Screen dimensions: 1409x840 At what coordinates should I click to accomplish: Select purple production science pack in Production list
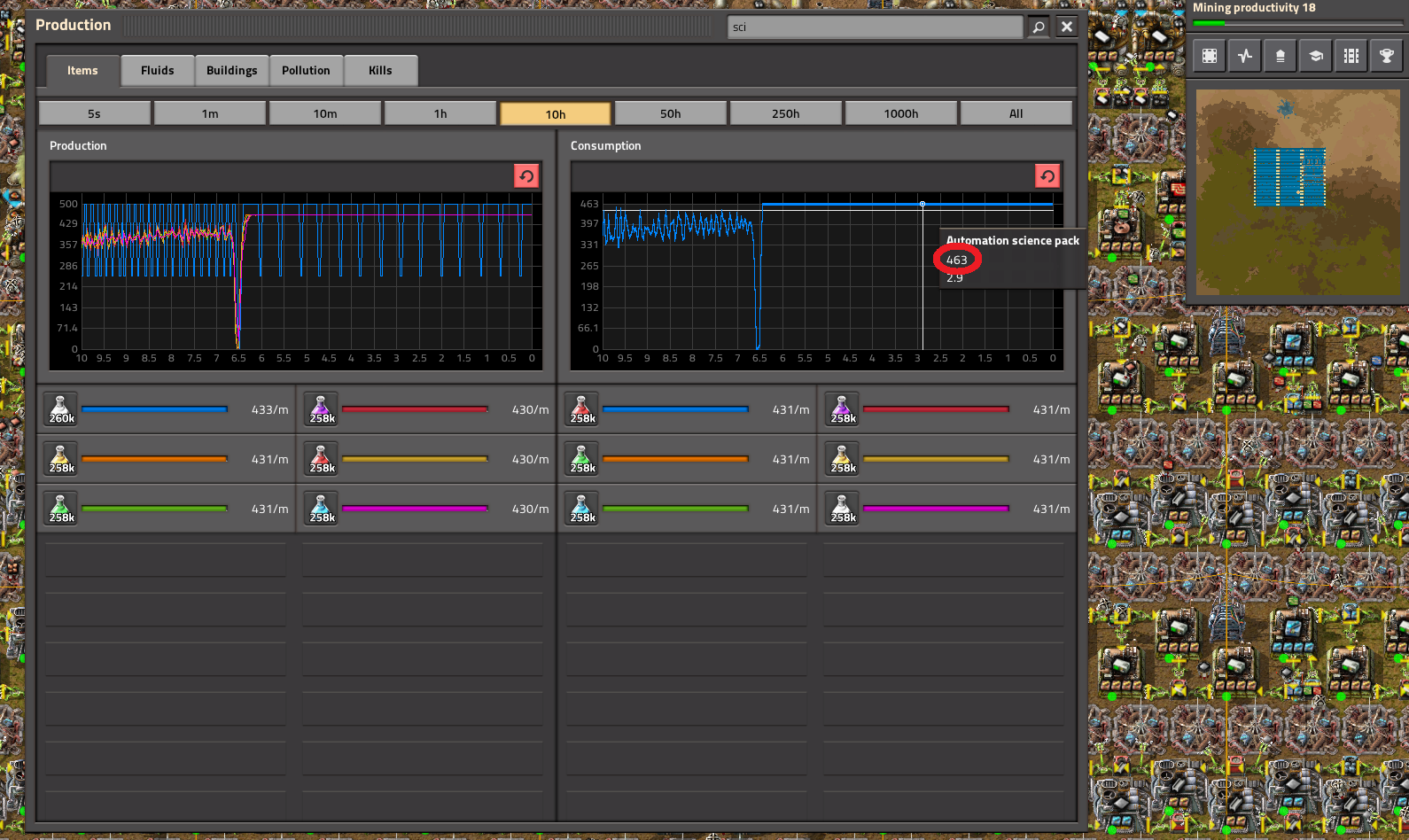point(322,409)
